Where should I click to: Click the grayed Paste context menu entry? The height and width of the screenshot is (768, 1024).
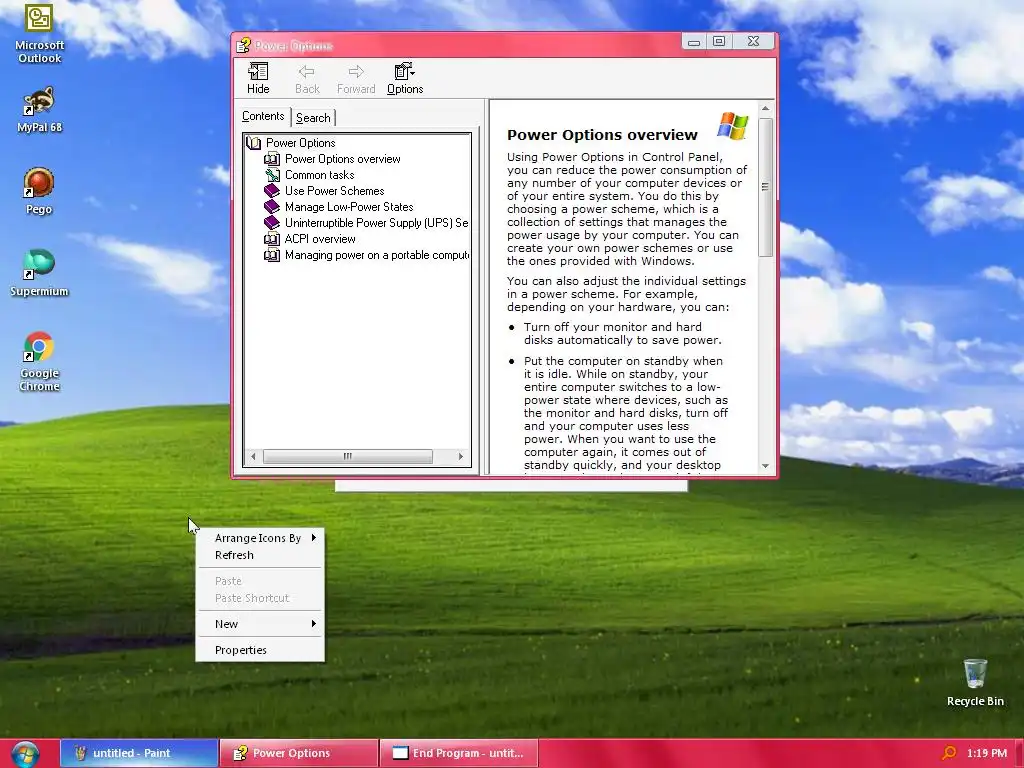coord(260,581)
